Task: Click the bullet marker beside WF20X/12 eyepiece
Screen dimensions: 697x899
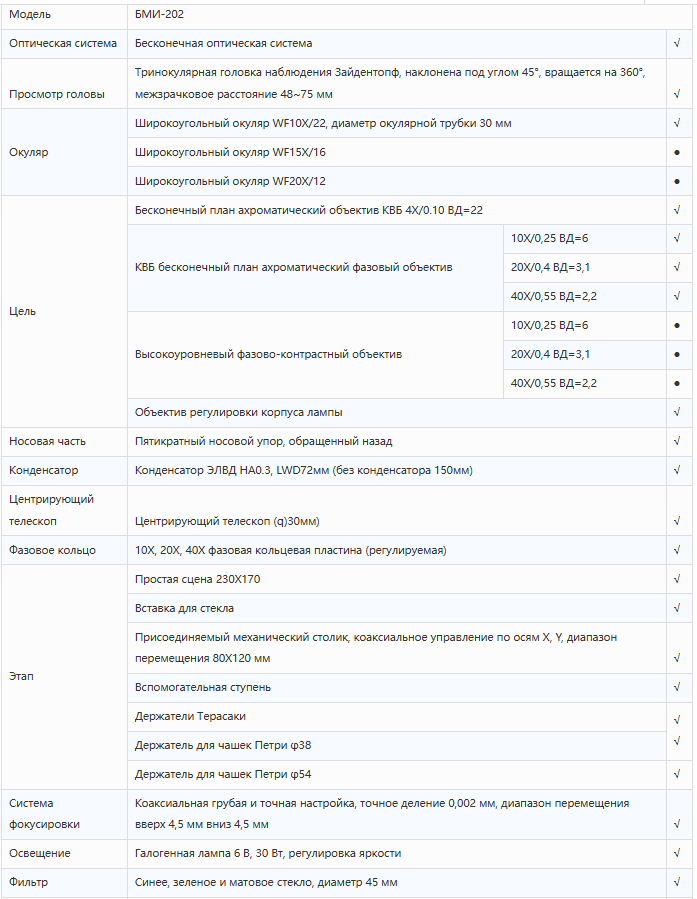Action: pos(678,181)
